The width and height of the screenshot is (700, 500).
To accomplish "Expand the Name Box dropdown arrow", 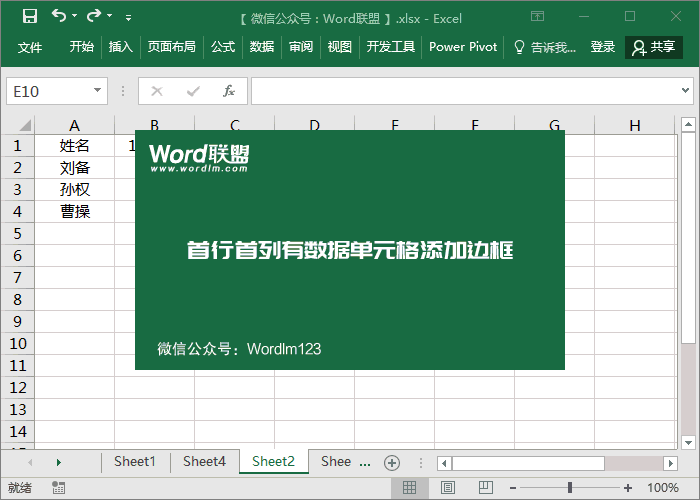I will coord(97,91).
